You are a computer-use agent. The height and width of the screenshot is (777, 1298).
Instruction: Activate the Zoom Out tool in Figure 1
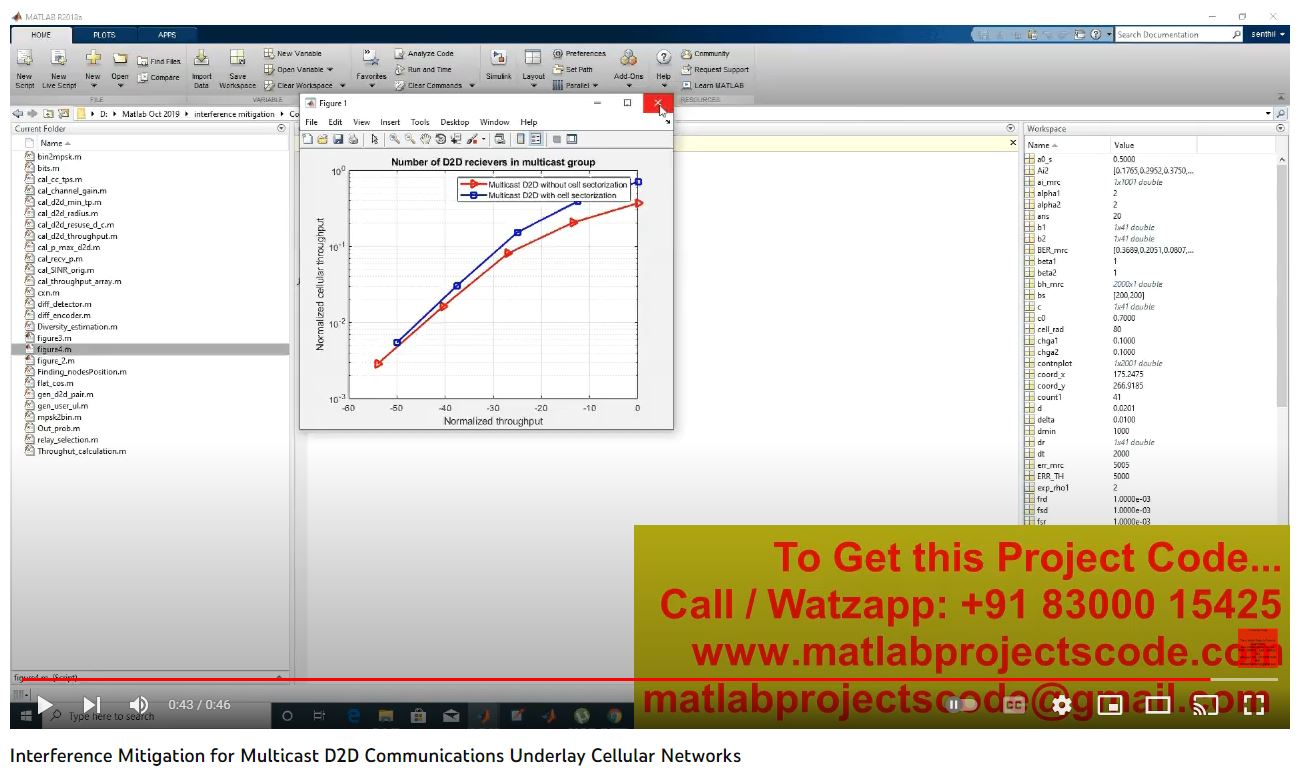410,139
